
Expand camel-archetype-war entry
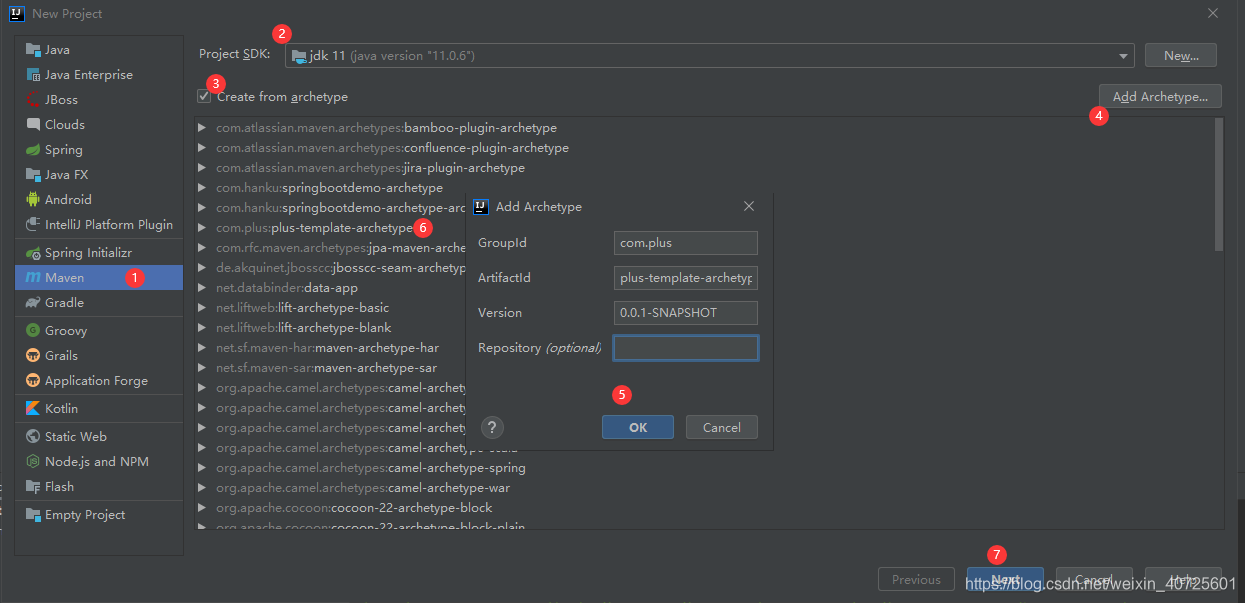coord(202,488)
